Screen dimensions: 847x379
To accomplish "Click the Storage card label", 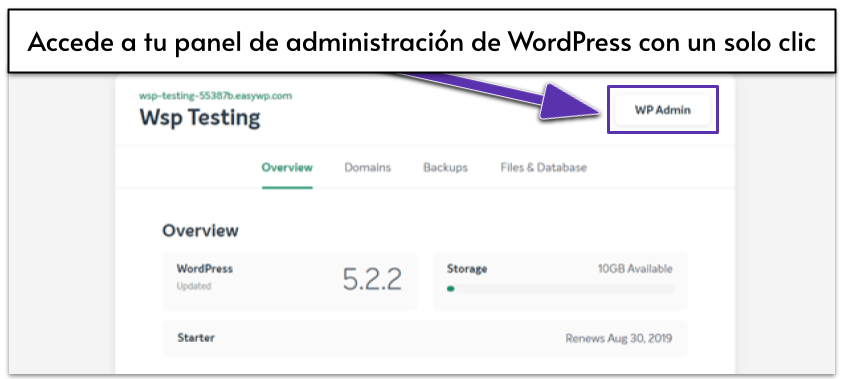I will pos(467,268).
